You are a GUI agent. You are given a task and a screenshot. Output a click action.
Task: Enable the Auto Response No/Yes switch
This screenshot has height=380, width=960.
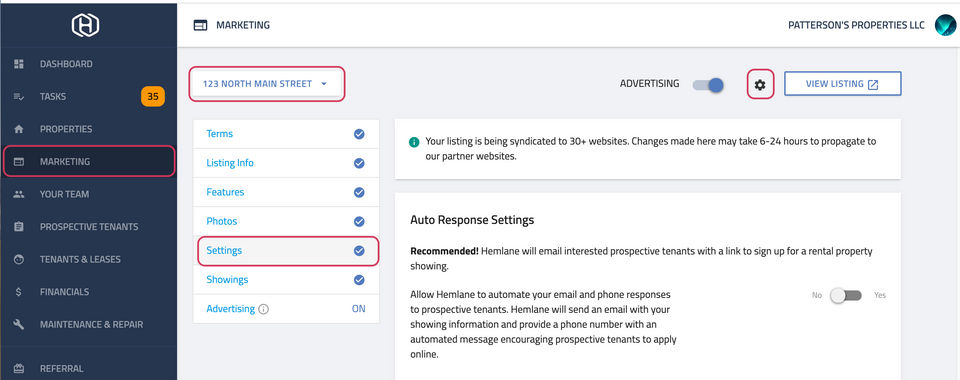tap(846, 296)
